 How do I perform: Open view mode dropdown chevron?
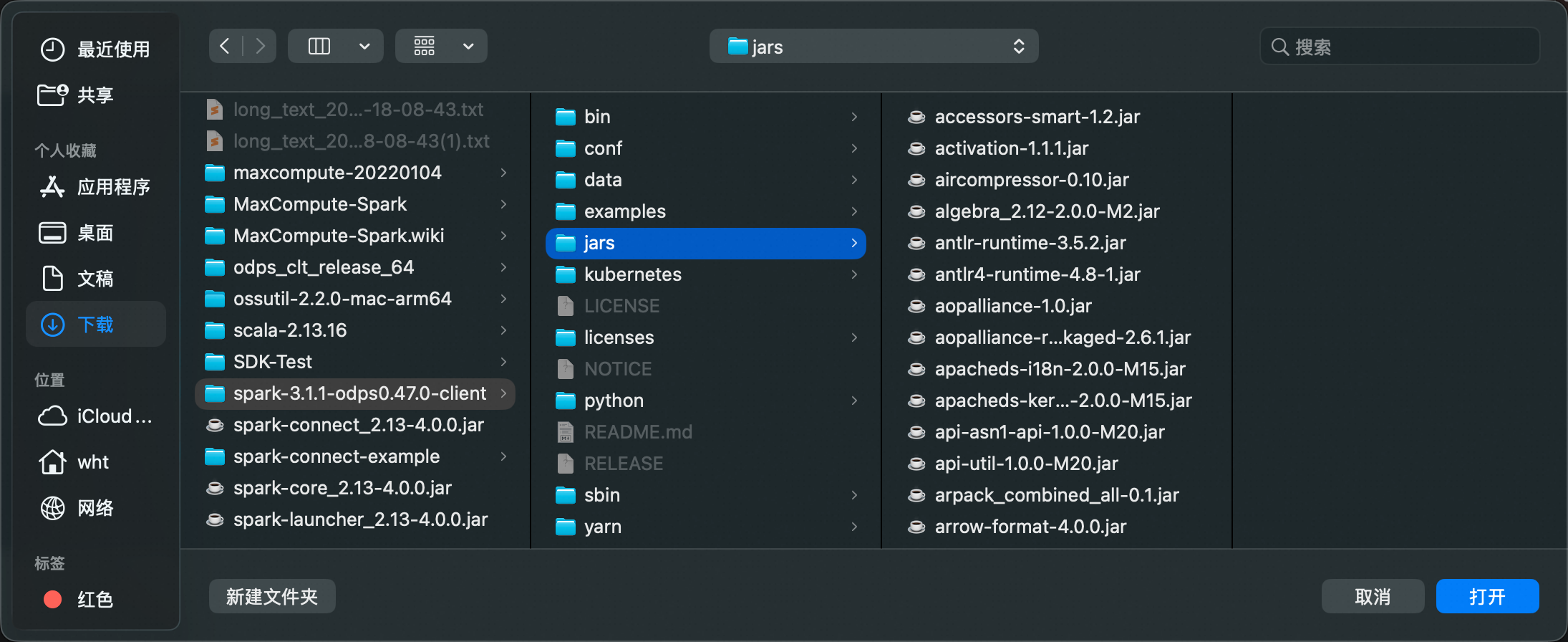(x=364, y=47)
